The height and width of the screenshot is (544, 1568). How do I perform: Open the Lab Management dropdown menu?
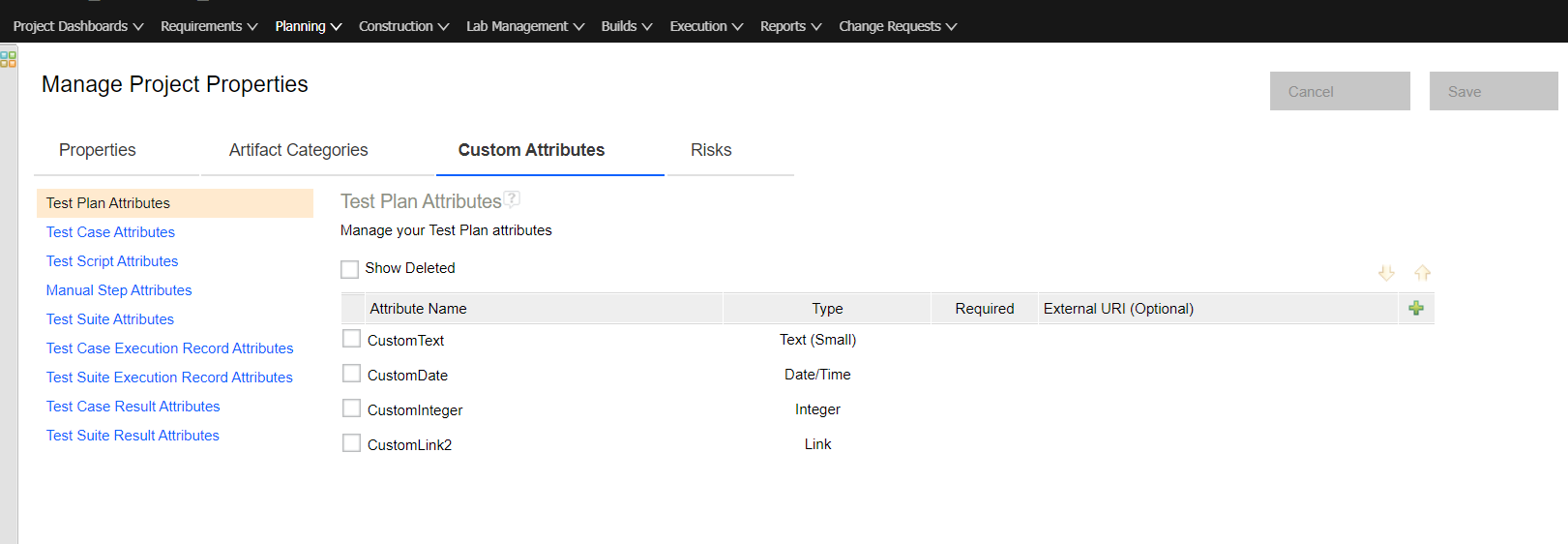pyautogui.click(x=524, y=26)
